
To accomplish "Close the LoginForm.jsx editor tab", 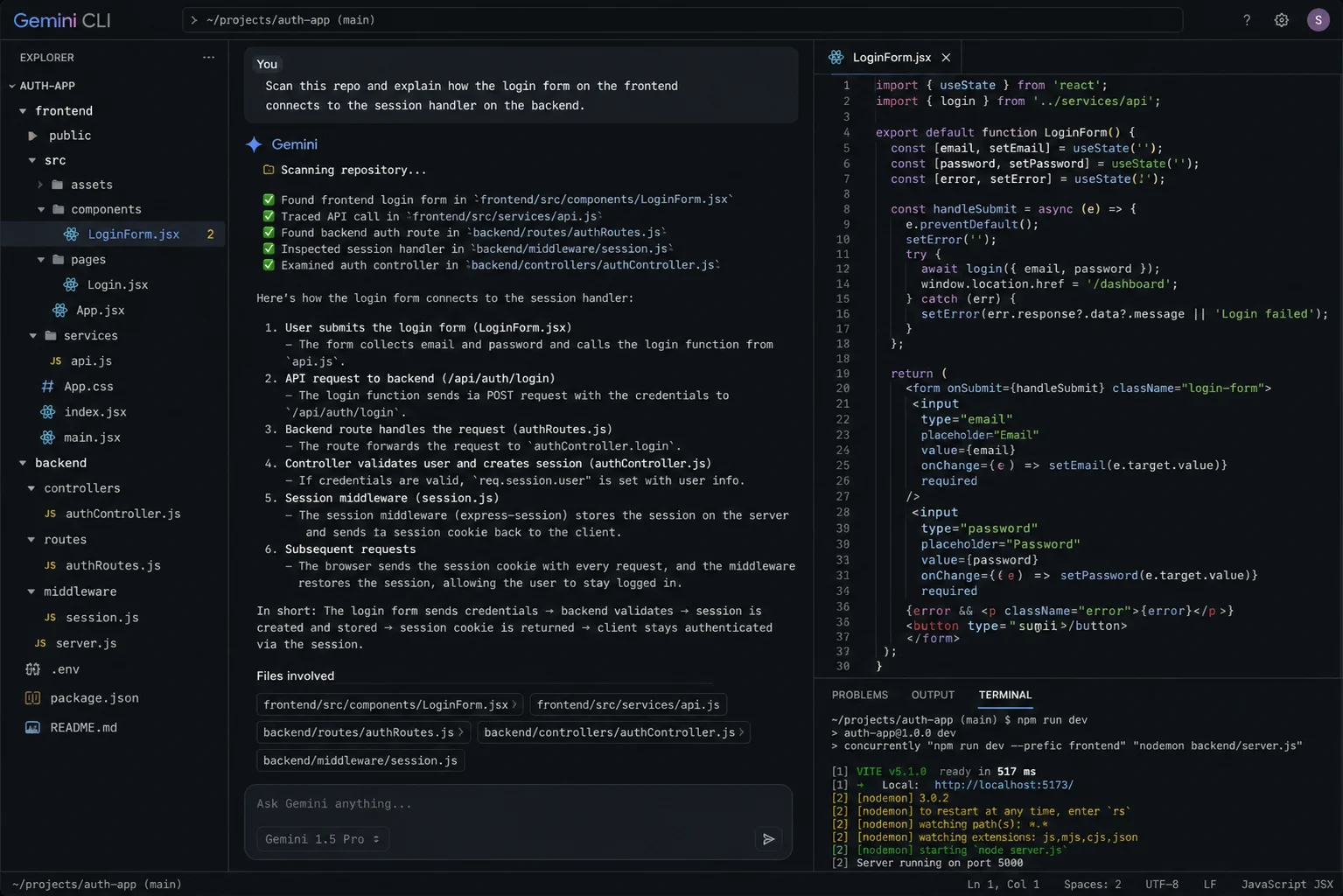I will 946,58.
